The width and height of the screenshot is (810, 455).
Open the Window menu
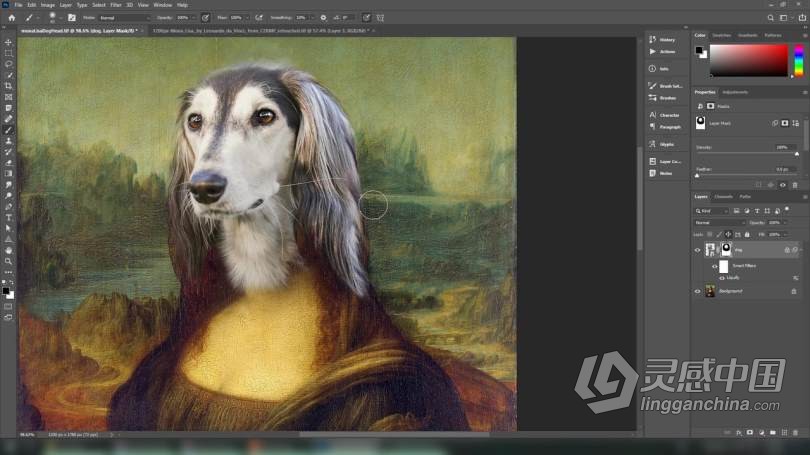(x=163, y=5)
